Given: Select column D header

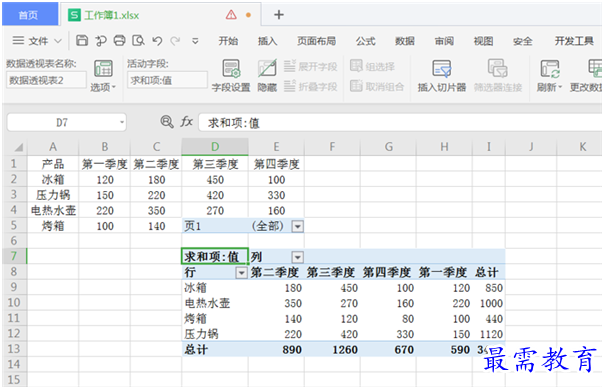Looking at the screenshot, I should point(215,147).
